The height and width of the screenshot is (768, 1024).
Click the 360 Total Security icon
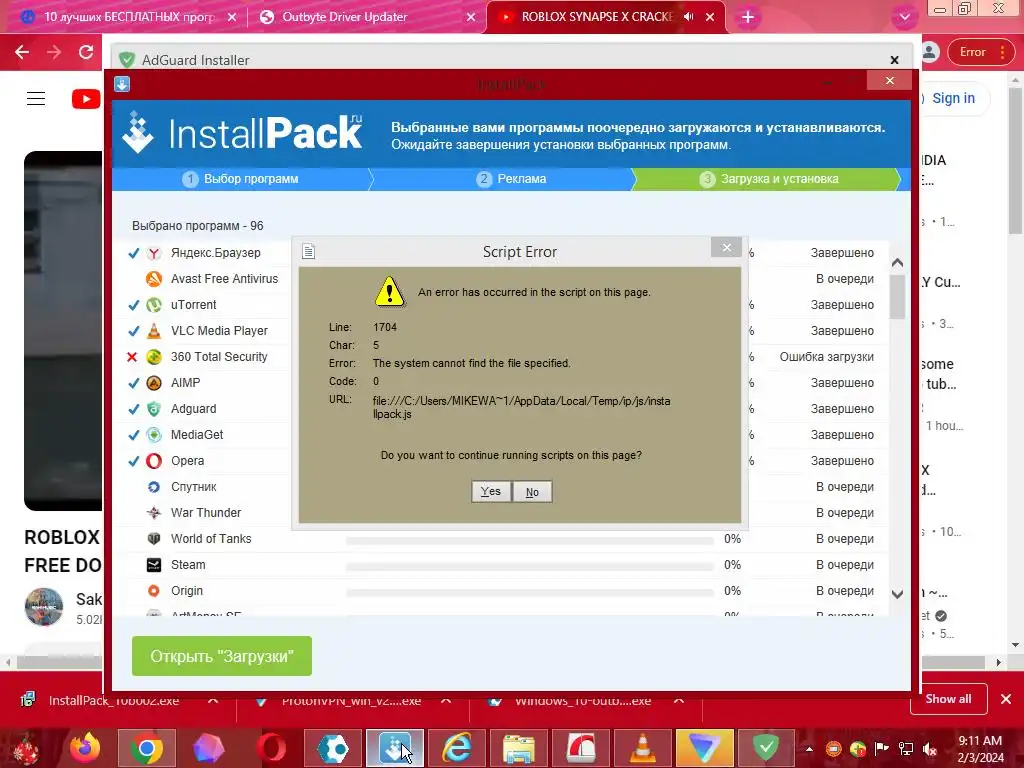point(153,357)
